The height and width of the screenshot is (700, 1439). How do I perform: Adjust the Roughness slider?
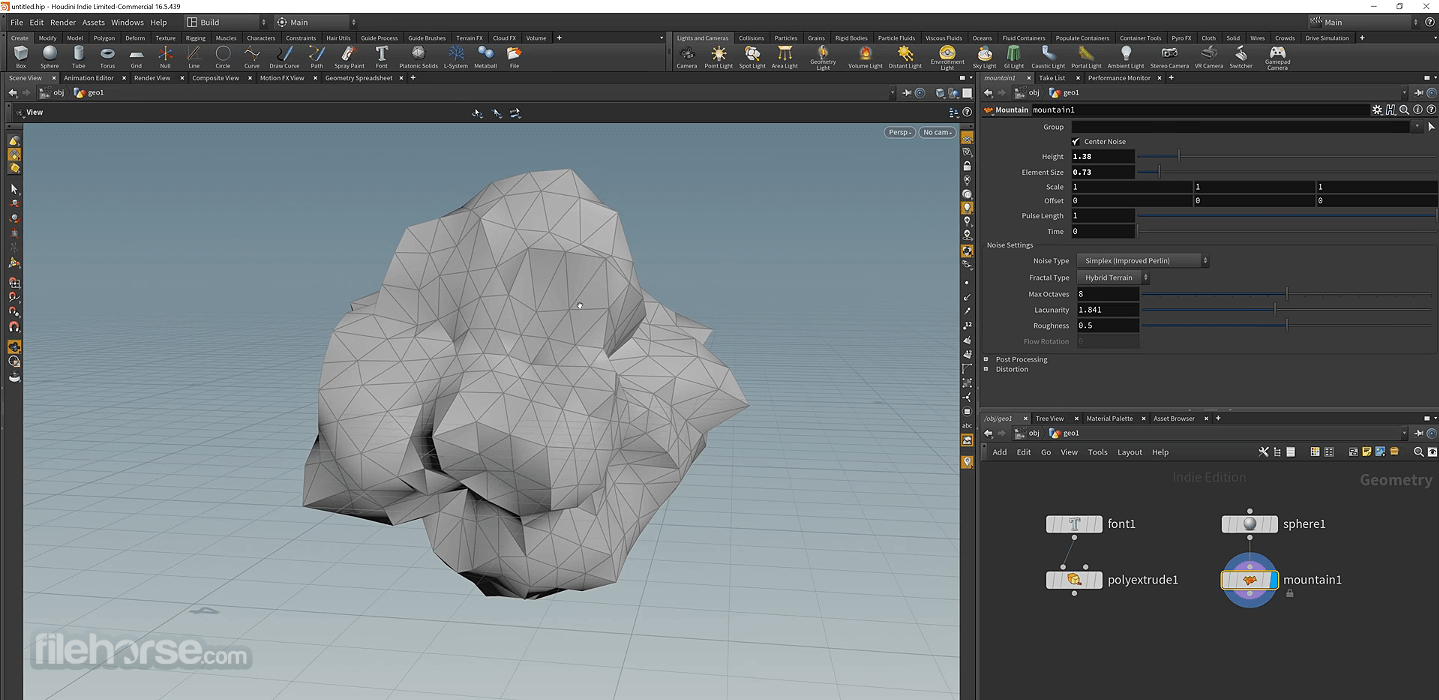1286,325
